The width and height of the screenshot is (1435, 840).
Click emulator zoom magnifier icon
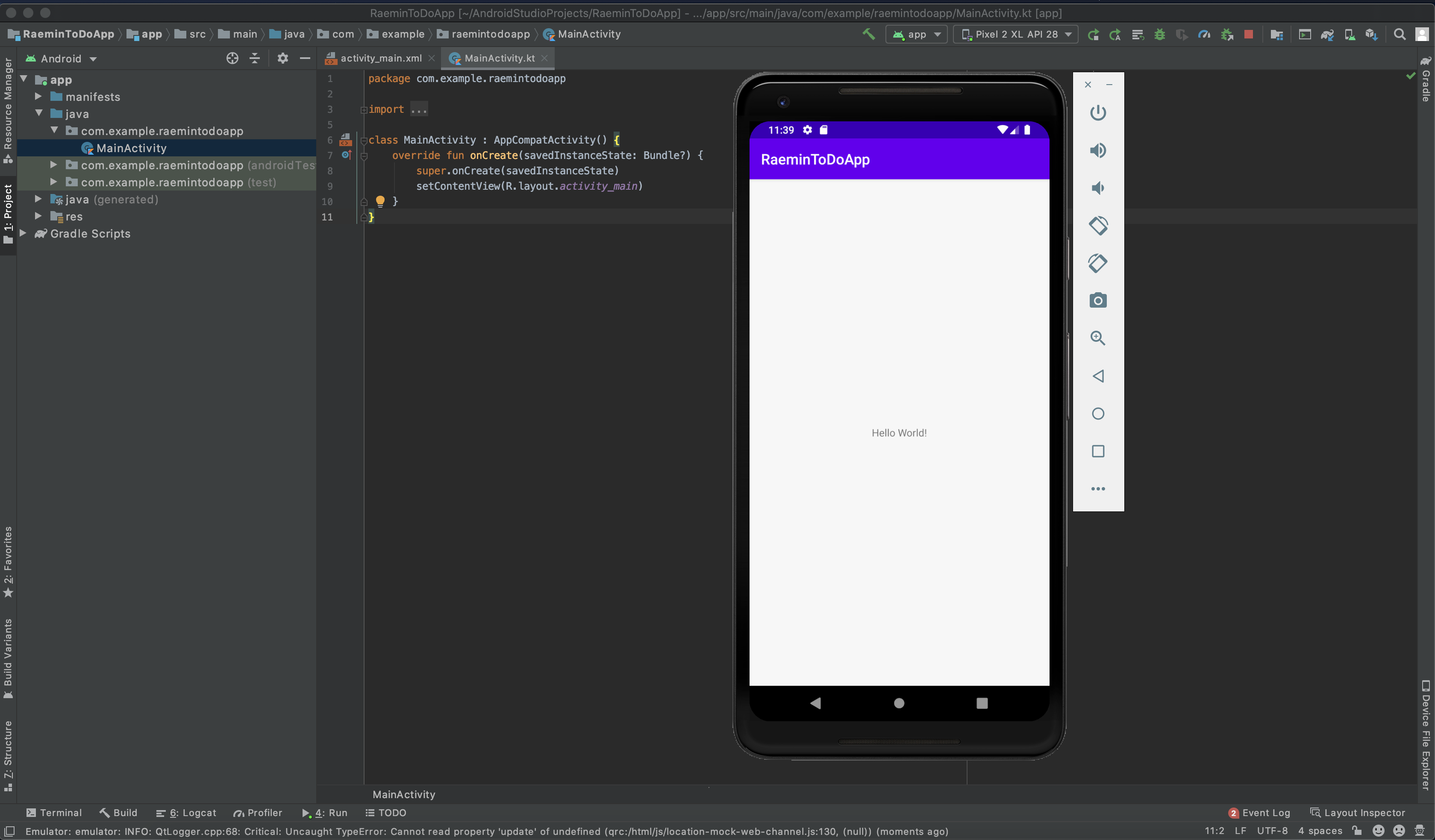tap(1098, 338)
